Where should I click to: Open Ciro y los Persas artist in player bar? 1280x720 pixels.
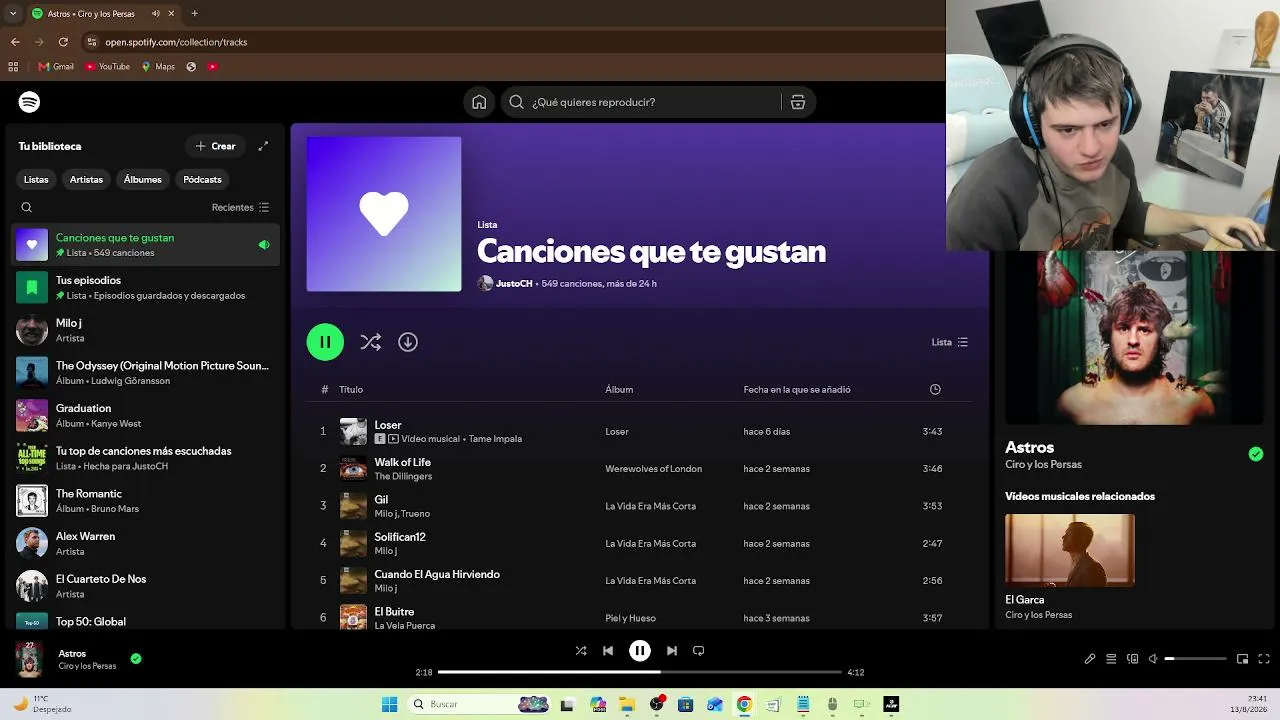[87, 666]
